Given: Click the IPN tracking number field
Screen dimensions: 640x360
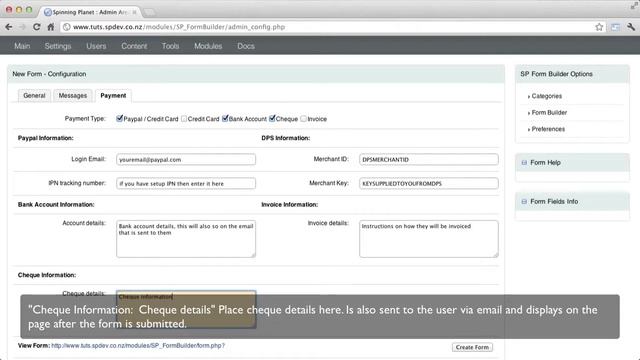Looking at the screenshot, I should pos(186,184).
